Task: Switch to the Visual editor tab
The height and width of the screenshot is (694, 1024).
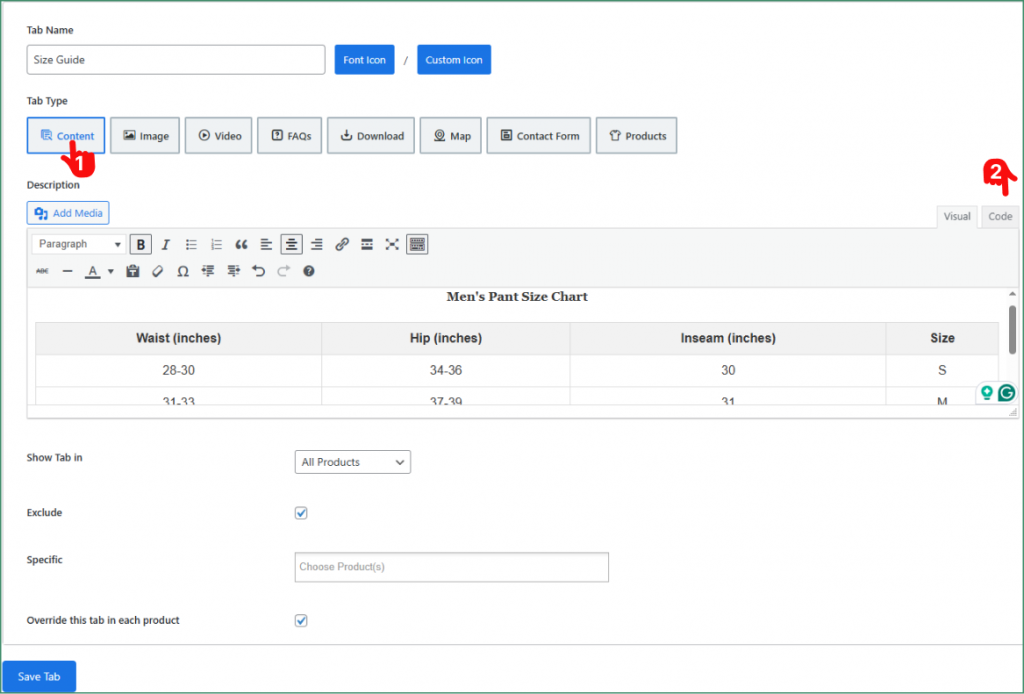Action: [957, 217]
